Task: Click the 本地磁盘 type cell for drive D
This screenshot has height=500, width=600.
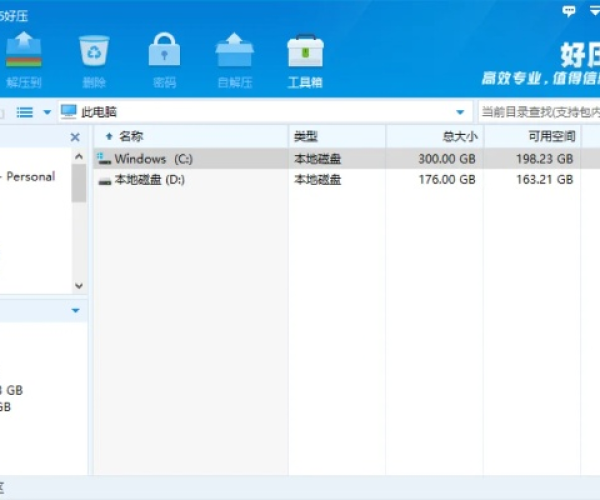Action: [317, 179]
